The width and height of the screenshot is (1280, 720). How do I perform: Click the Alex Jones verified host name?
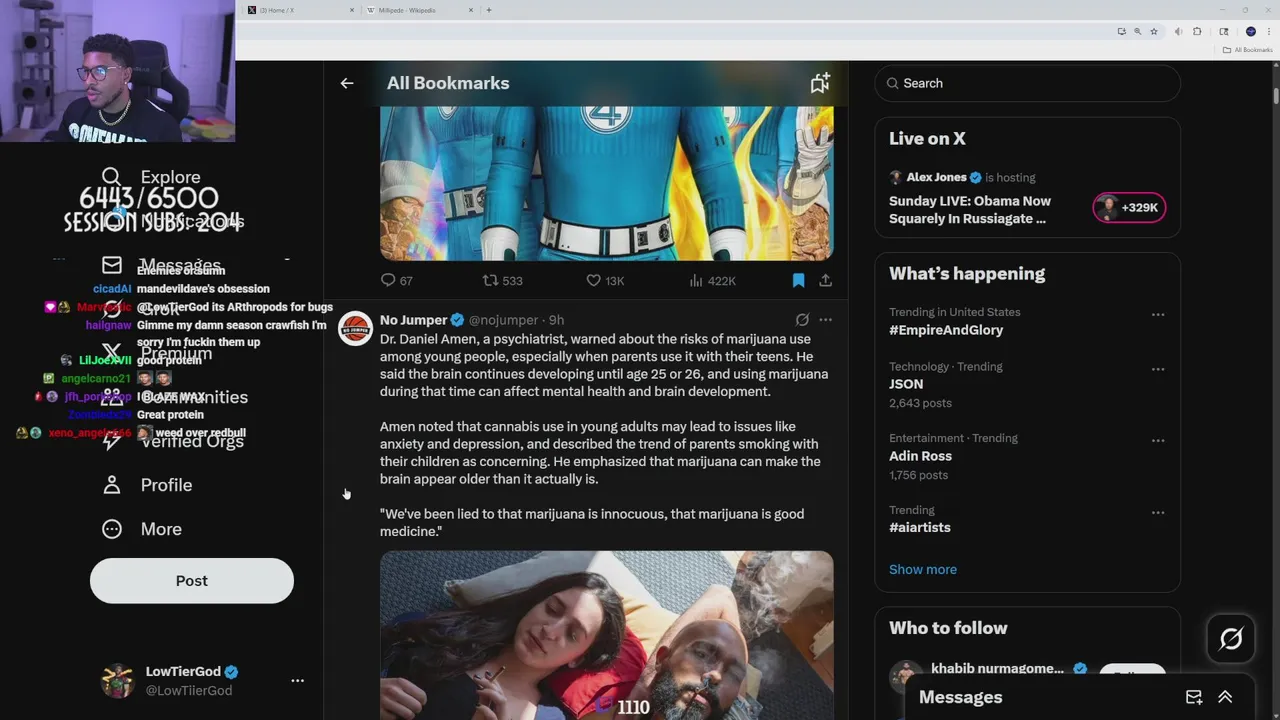click(936, 177)
